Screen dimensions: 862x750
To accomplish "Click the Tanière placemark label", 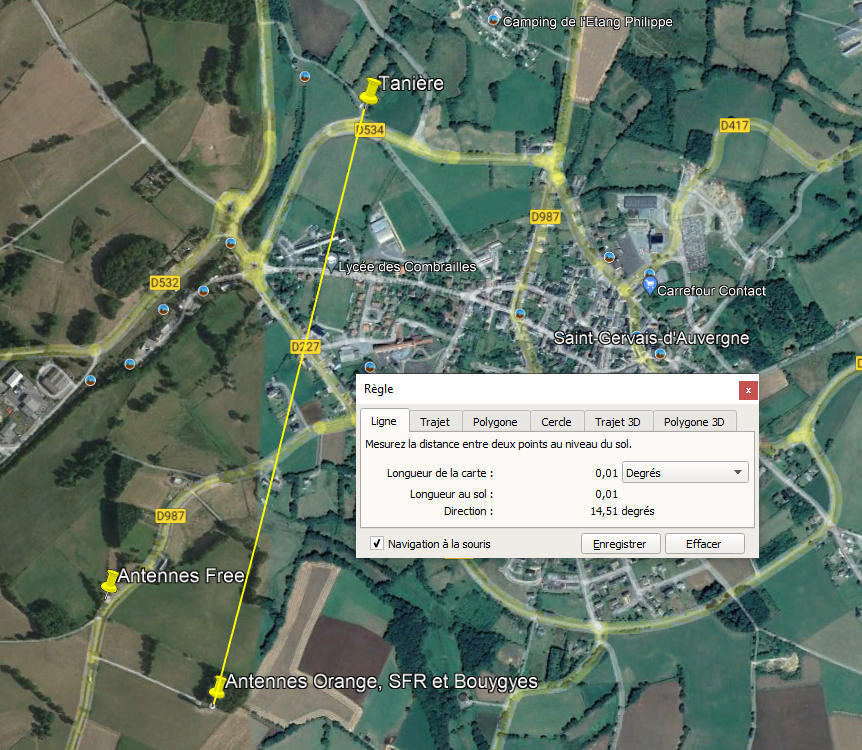I will pyautogui.click(x=411, y=84).
